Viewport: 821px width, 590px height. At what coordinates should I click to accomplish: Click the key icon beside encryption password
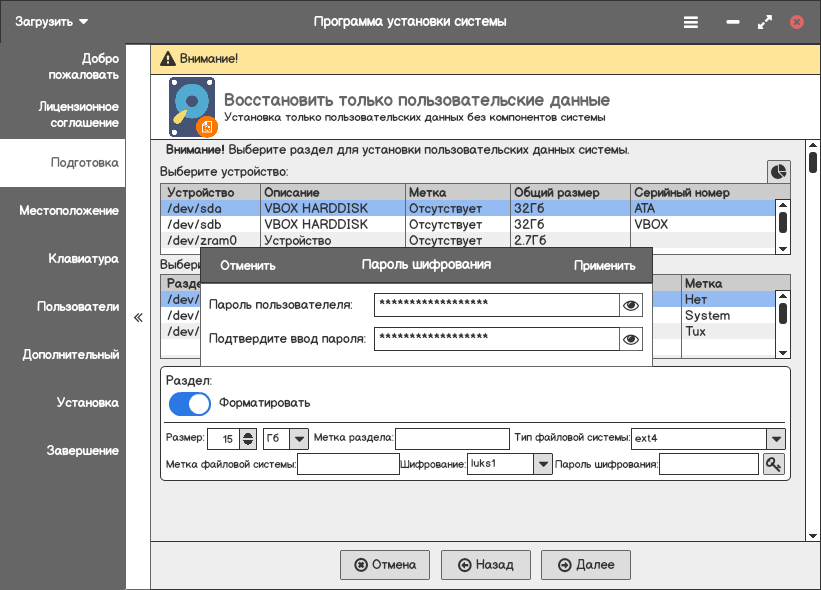[x=773, y=464]
